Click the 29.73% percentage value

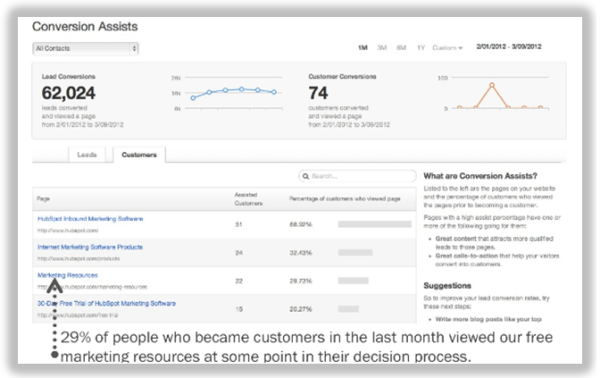pos(301,281)
